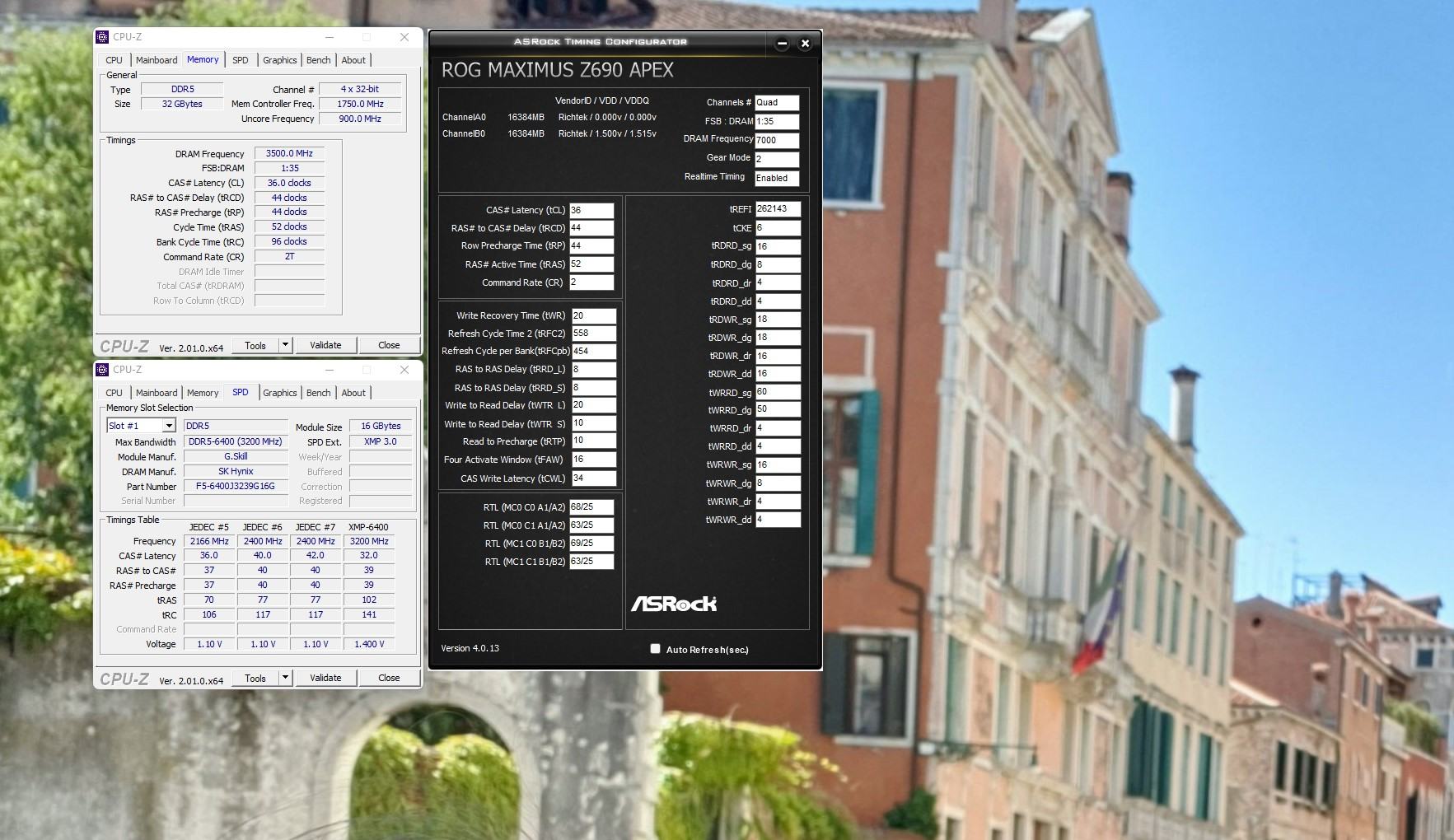Click the CPU-Z app icon in the lower window title bar
The image size is (1454, 840).
pyautogui.click(x=102, y=370)
